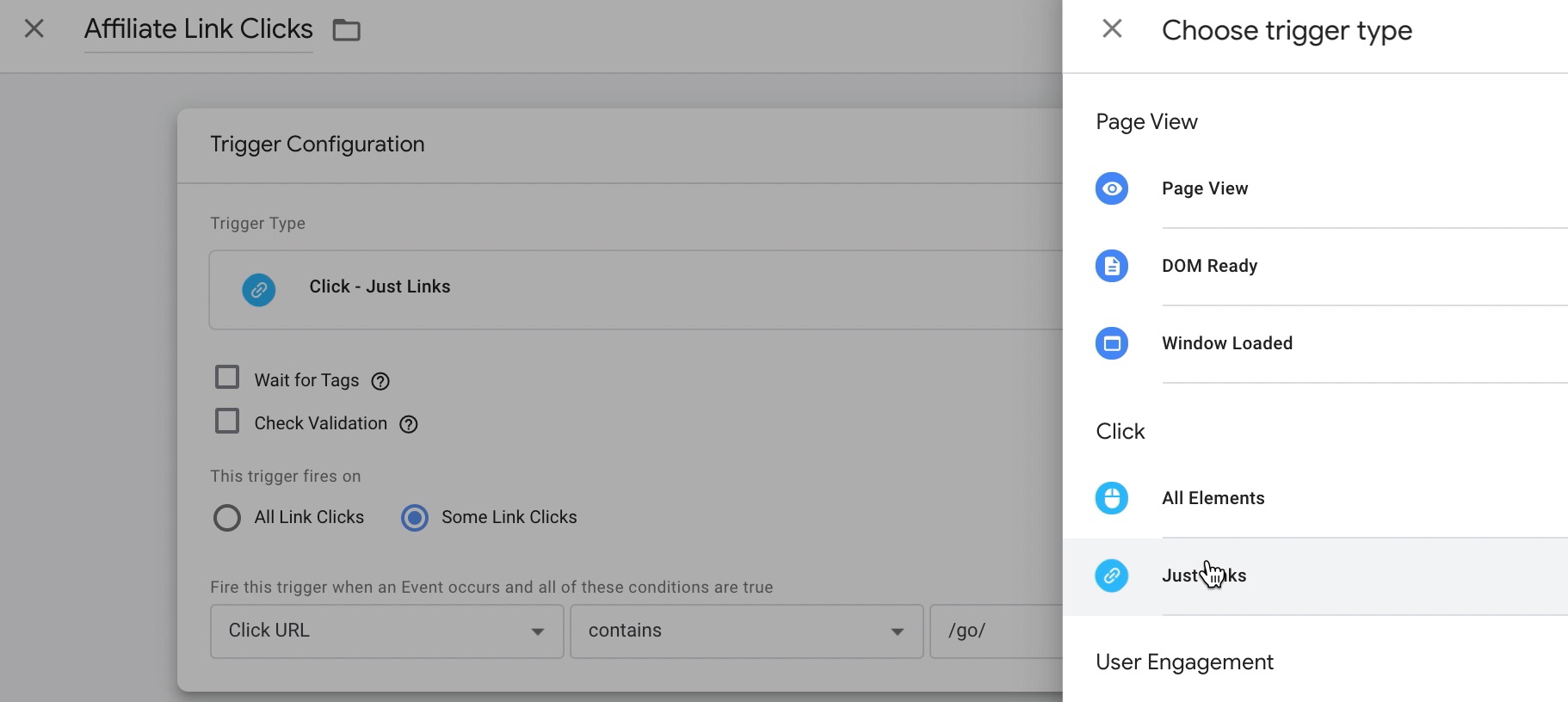Select the All Link Clicks radio button

tap(227, 518)
